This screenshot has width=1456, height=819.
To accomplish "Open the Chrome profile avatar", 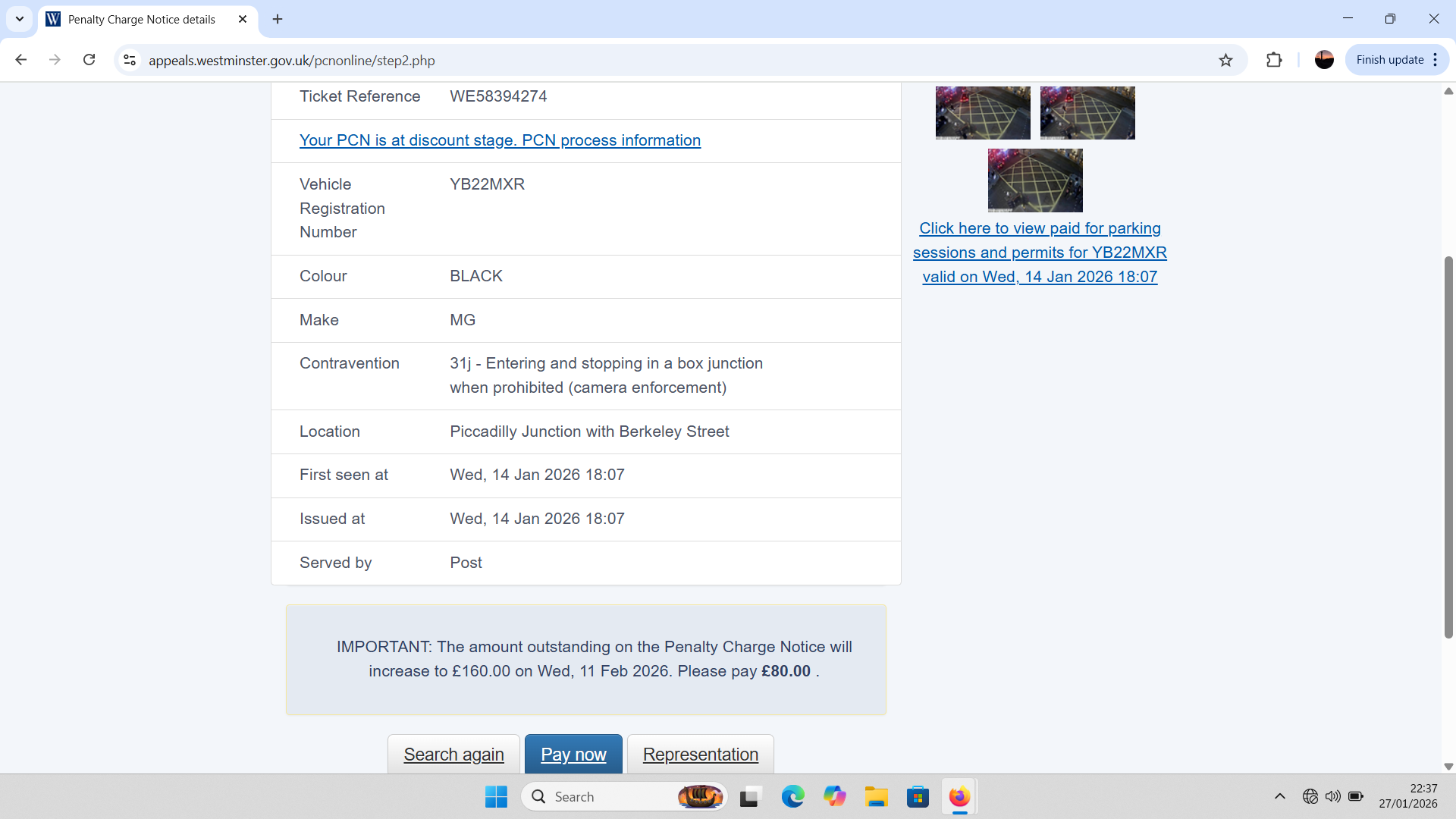I will tap(1324, 60).
